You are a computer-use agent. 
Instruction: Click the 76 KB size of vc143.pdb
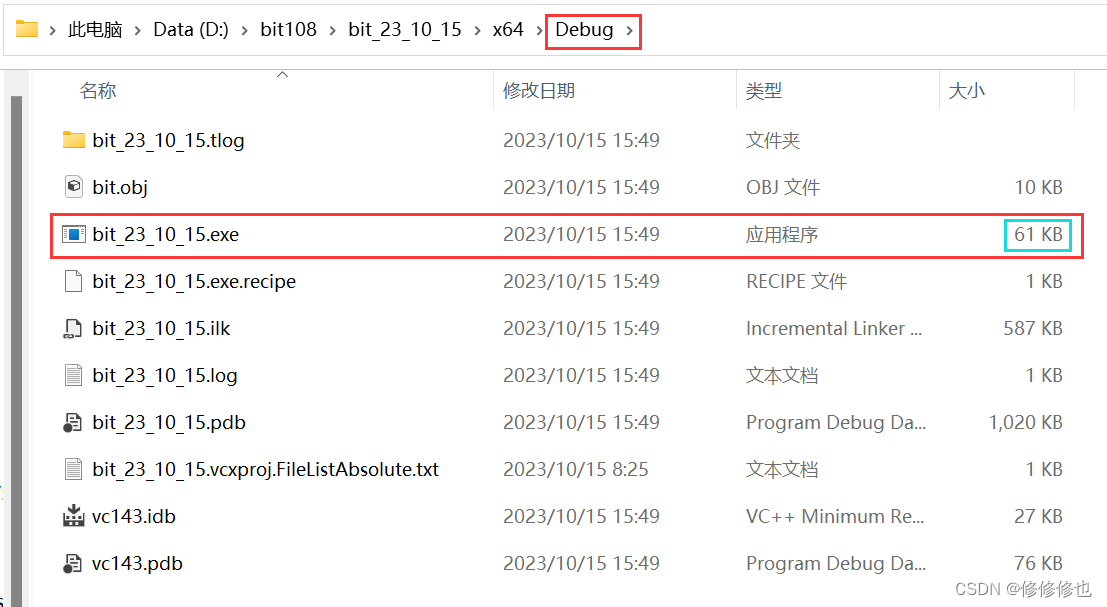(1038, 563)
